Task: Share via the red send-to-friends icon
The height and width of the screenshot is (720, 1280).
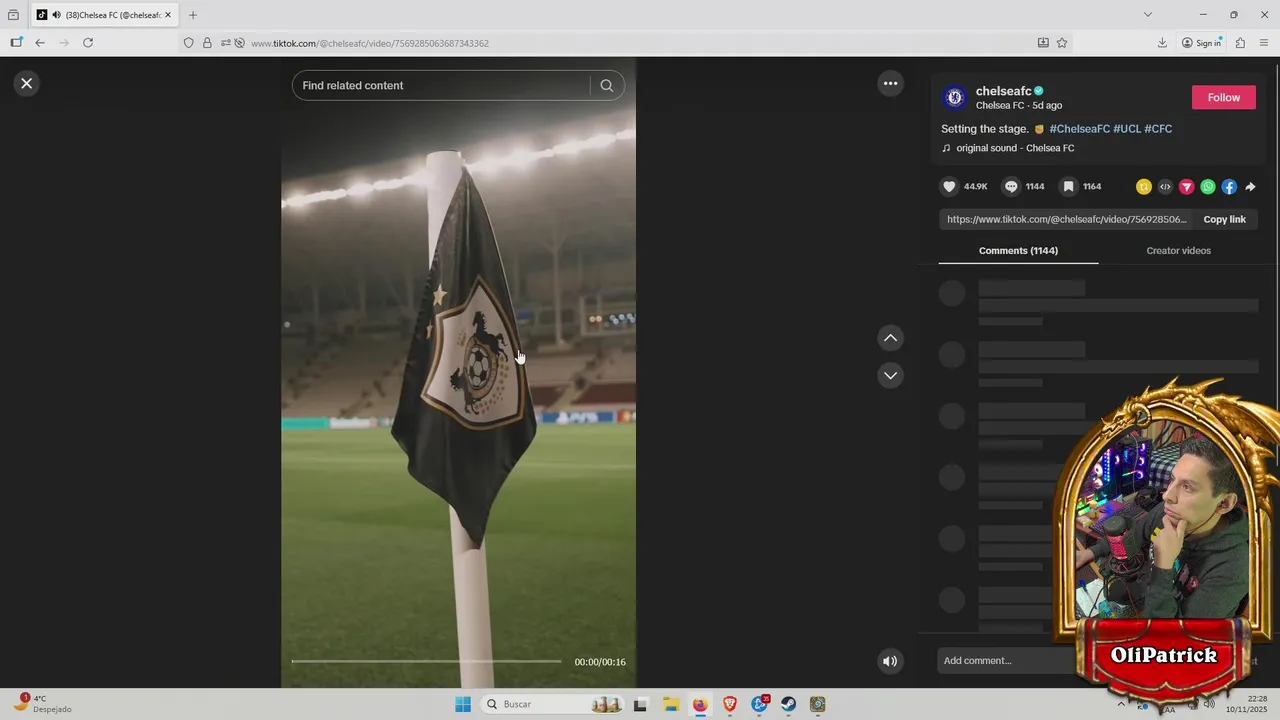Action: point(1186,187)
